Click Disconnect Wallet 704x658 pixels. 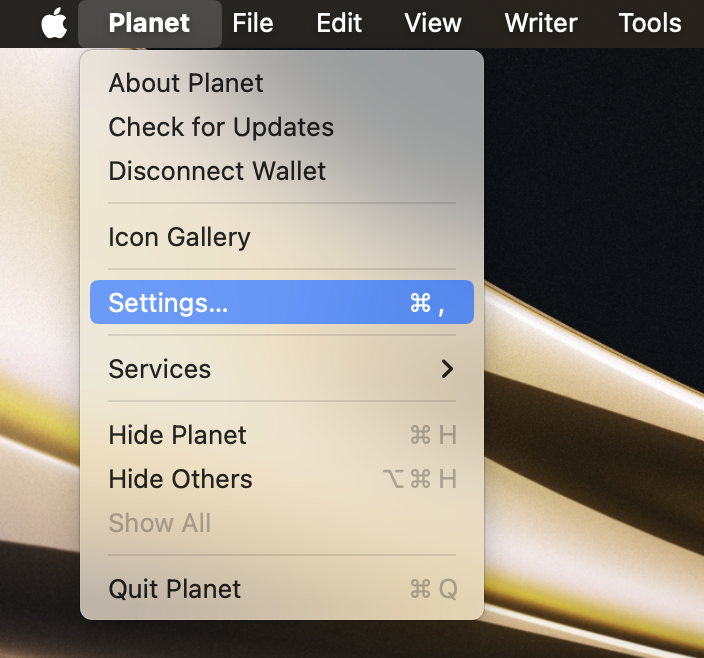pyautogui.click(x=282, y=171)
